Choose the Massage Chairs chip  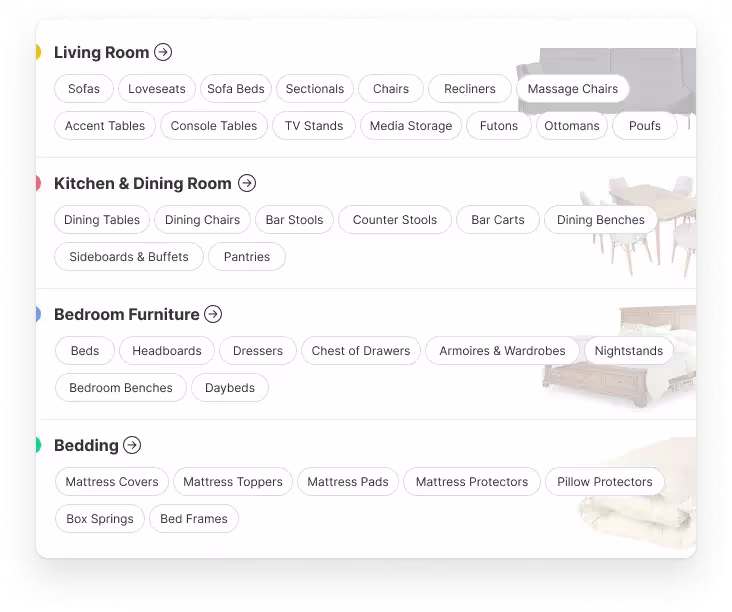572,89
